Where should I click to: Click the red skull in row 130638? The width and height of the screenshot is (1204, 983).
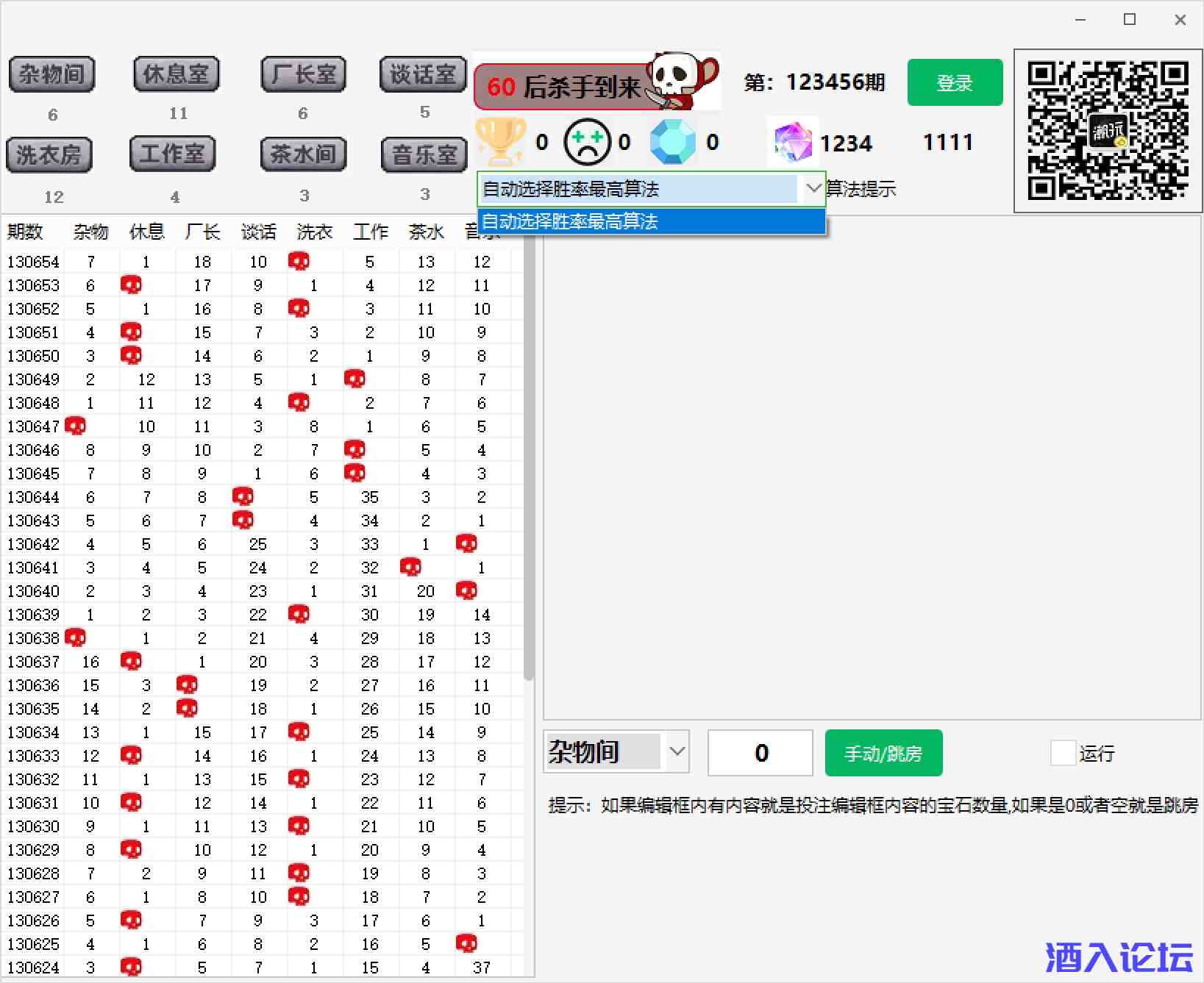(x=75, y=637)
